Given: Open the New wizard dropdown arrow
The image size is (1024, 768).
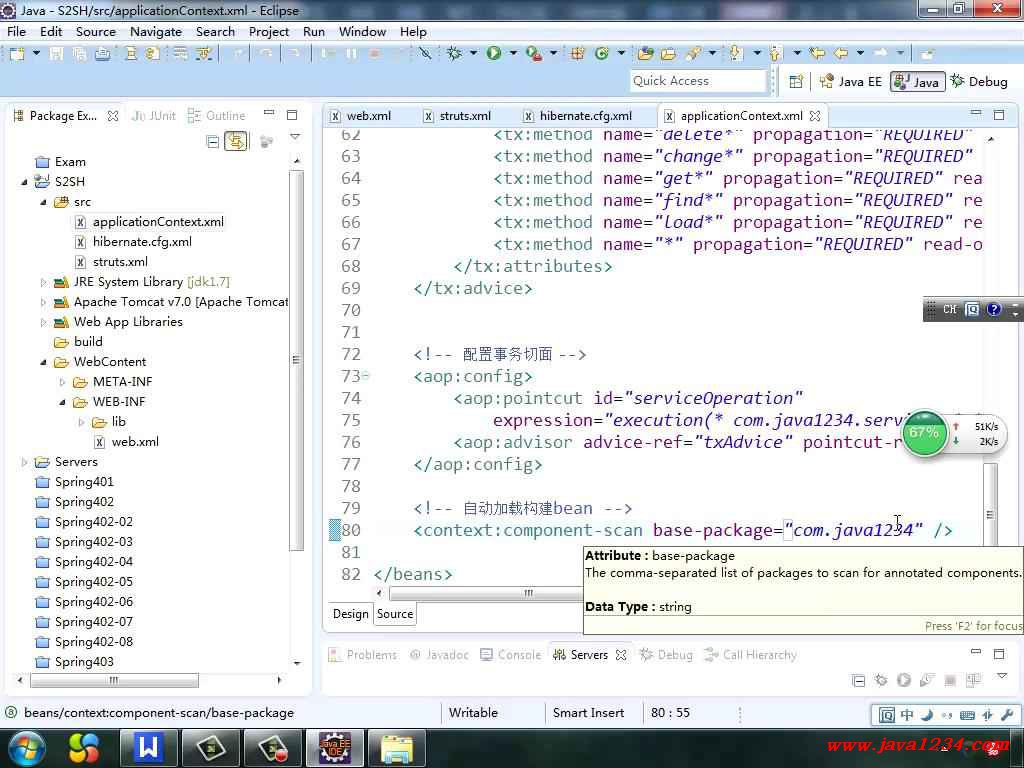Looking at the screenshot, I should coord(36,54).
